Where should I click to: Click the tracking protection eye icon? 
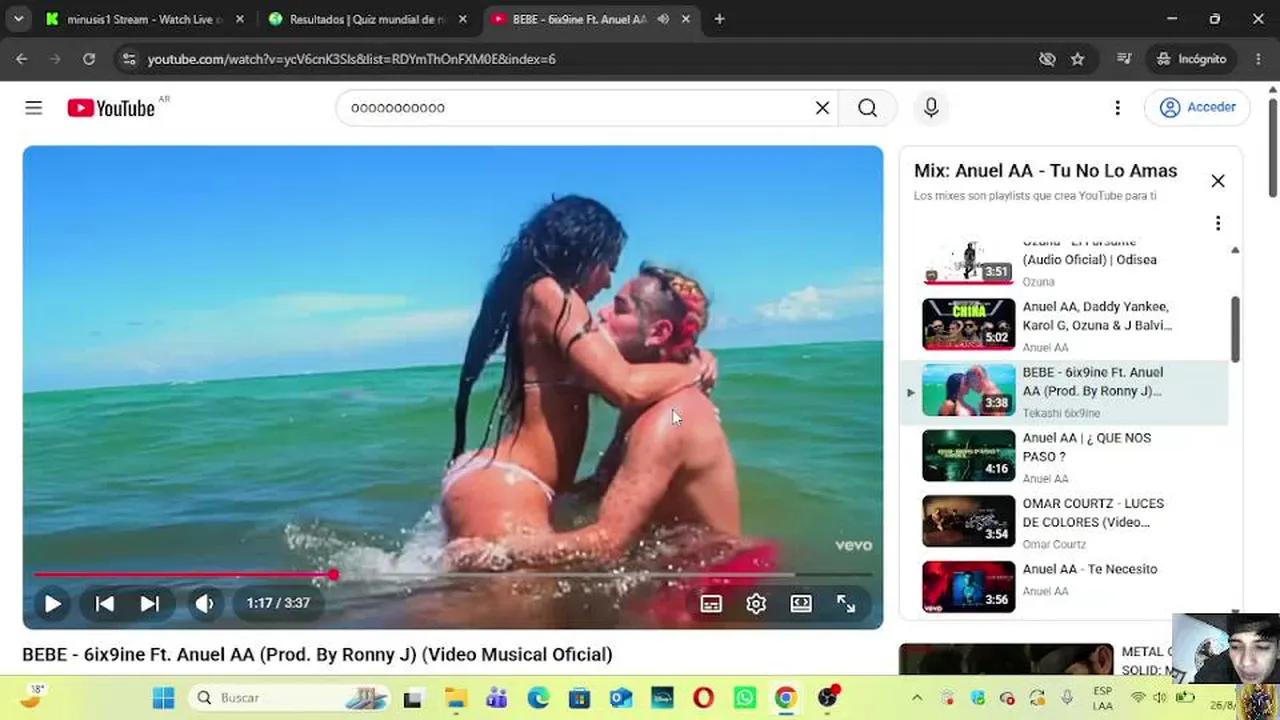click(1047, 59)
